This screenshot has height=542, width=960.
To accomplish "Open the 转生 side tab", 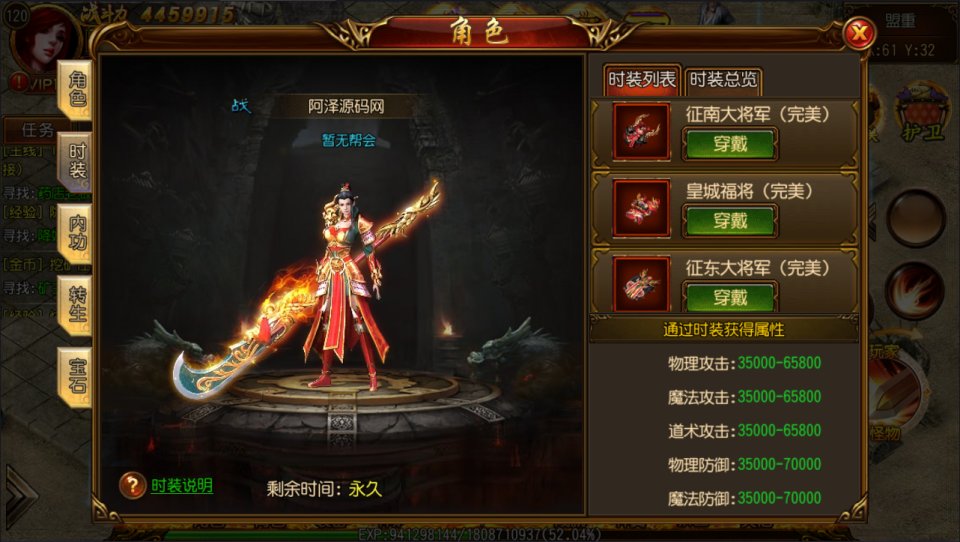I will (x=76, y=305).
